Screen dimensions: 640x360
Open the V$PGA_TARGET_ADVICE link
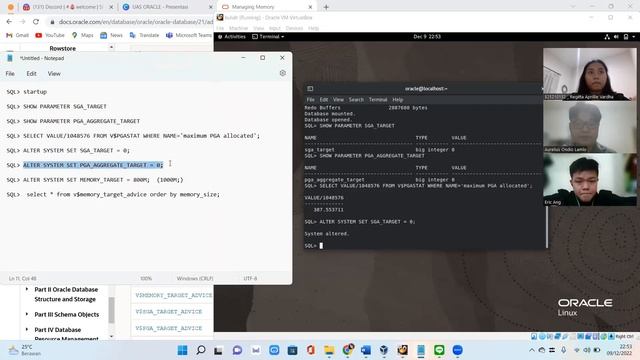coord(169,328)
